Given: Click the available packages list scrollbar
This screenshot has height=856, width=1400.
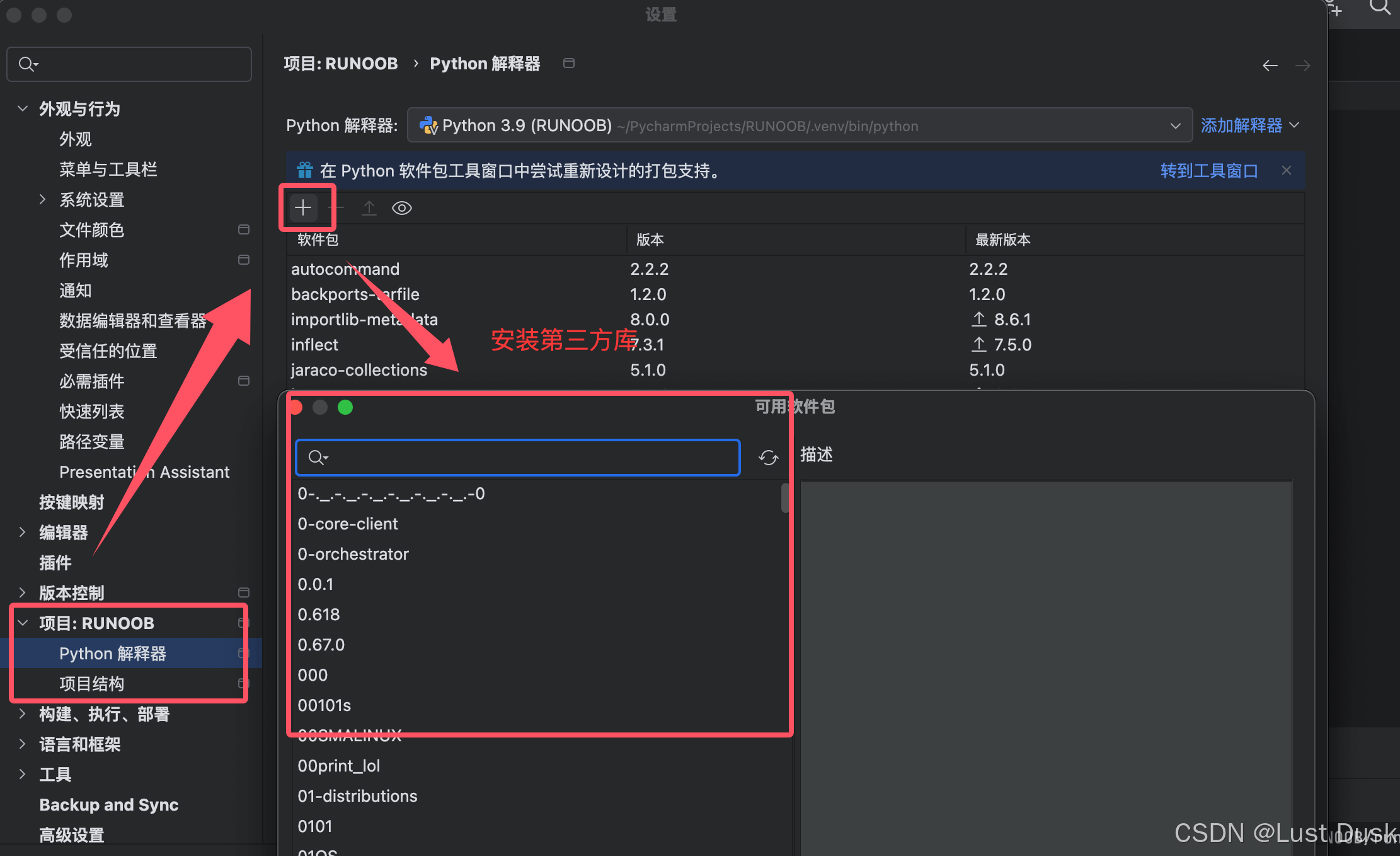Looking at the screenshot, I should point(784,498).
